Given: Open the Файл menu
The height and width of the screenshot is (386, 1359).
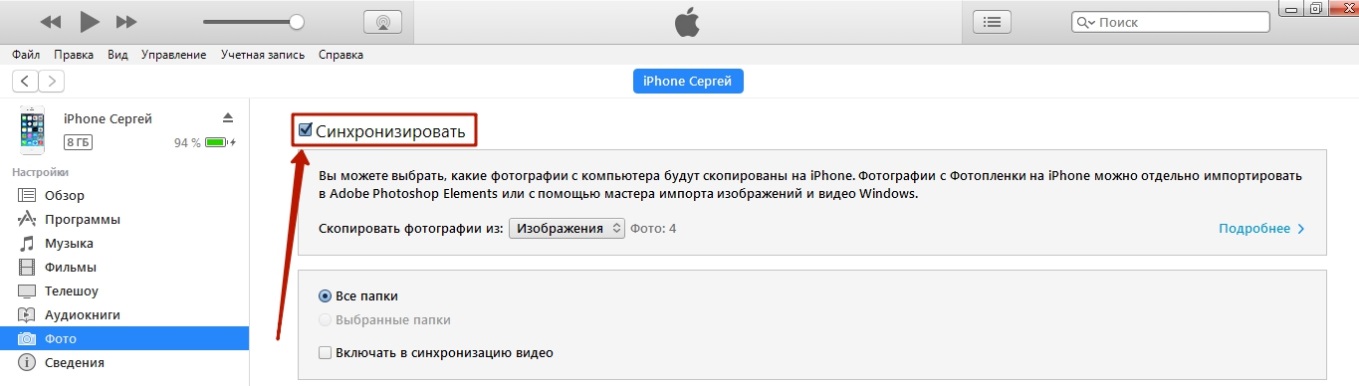Looking at the screenshot, I should tap(26, 55).
